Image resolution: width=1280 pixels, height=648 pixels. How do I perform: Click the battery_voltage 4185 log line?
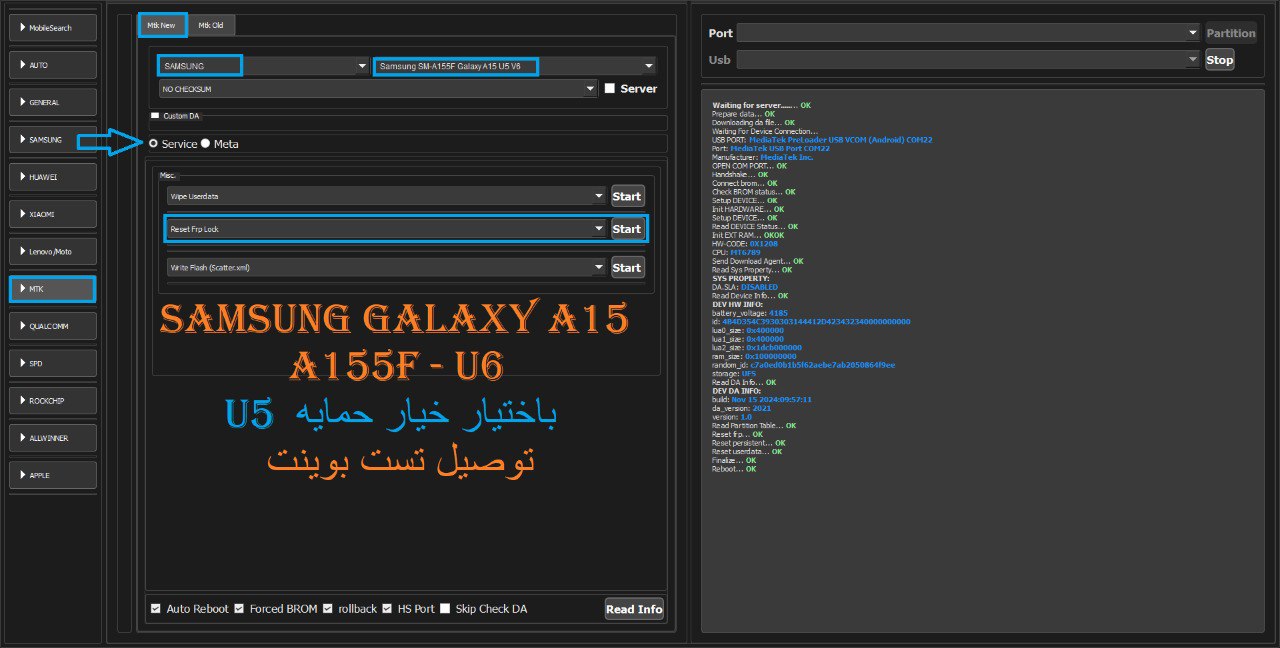(x=750, y=313)
